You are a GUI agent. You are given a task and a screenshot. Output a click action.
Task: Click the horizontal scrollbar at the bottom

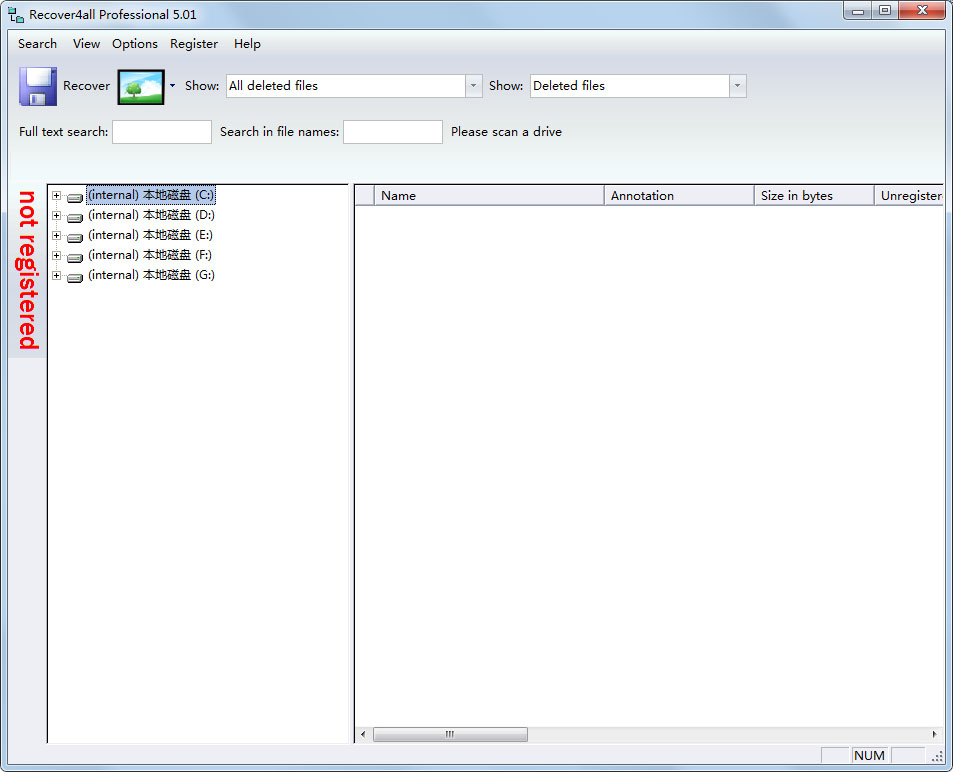click(450, 733)
